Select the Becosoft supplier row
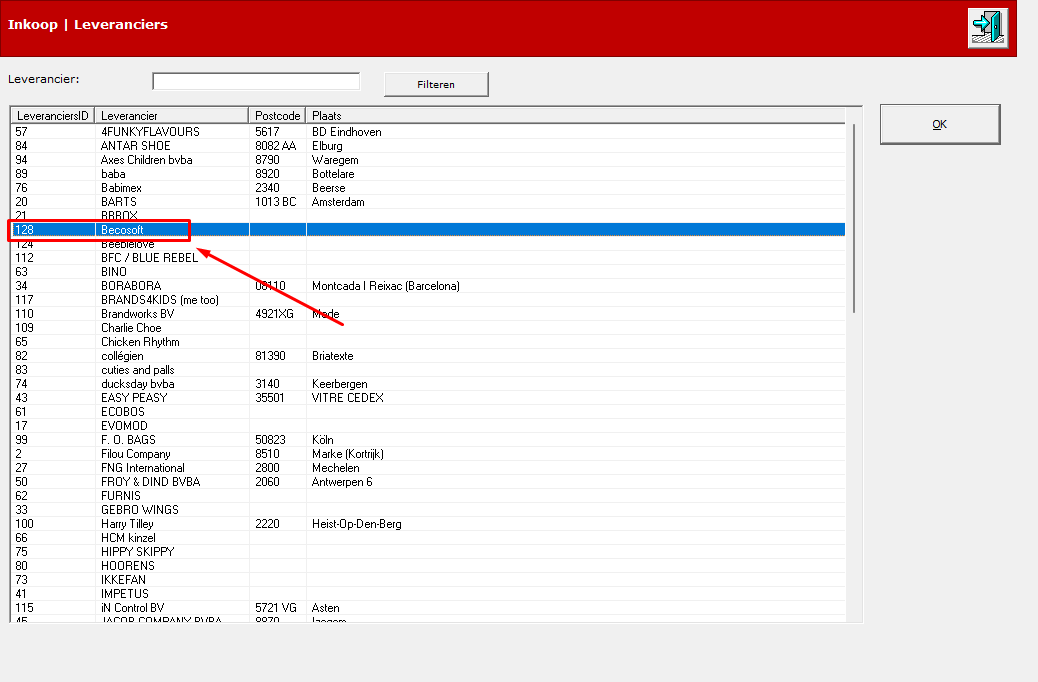 (428, 230)
